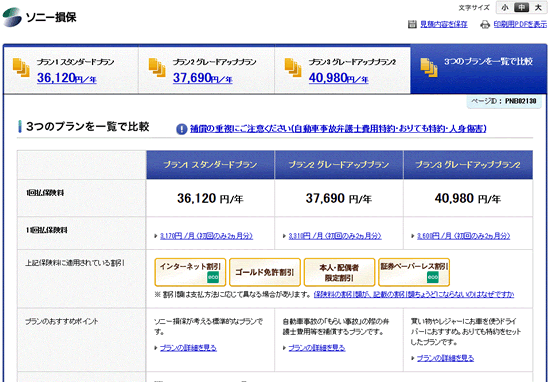
Task: Click the 証券ペーパーレス割引 badge
Action: 414,272
